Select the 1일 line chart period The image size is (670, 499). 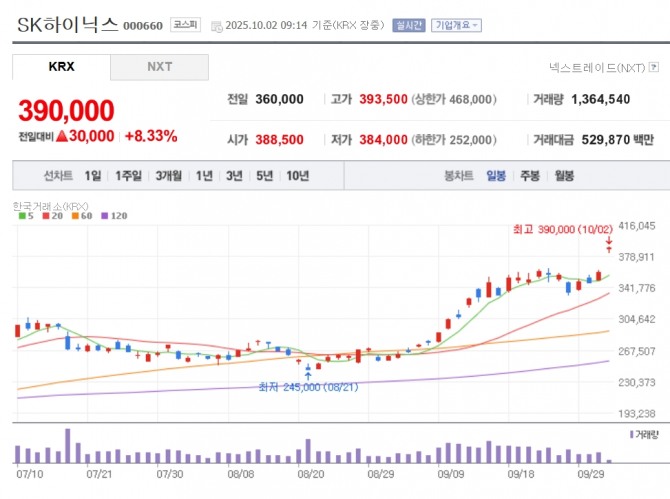pos(93,176)
